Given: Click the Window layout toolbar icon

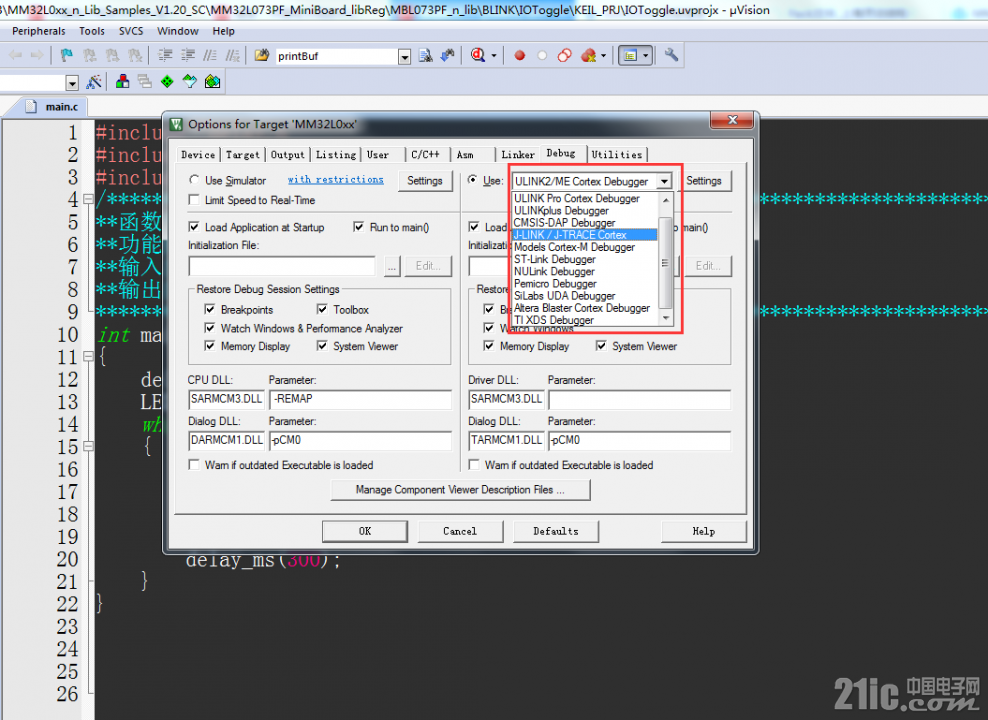Looking at the screenshot, I should coord(629,55).
